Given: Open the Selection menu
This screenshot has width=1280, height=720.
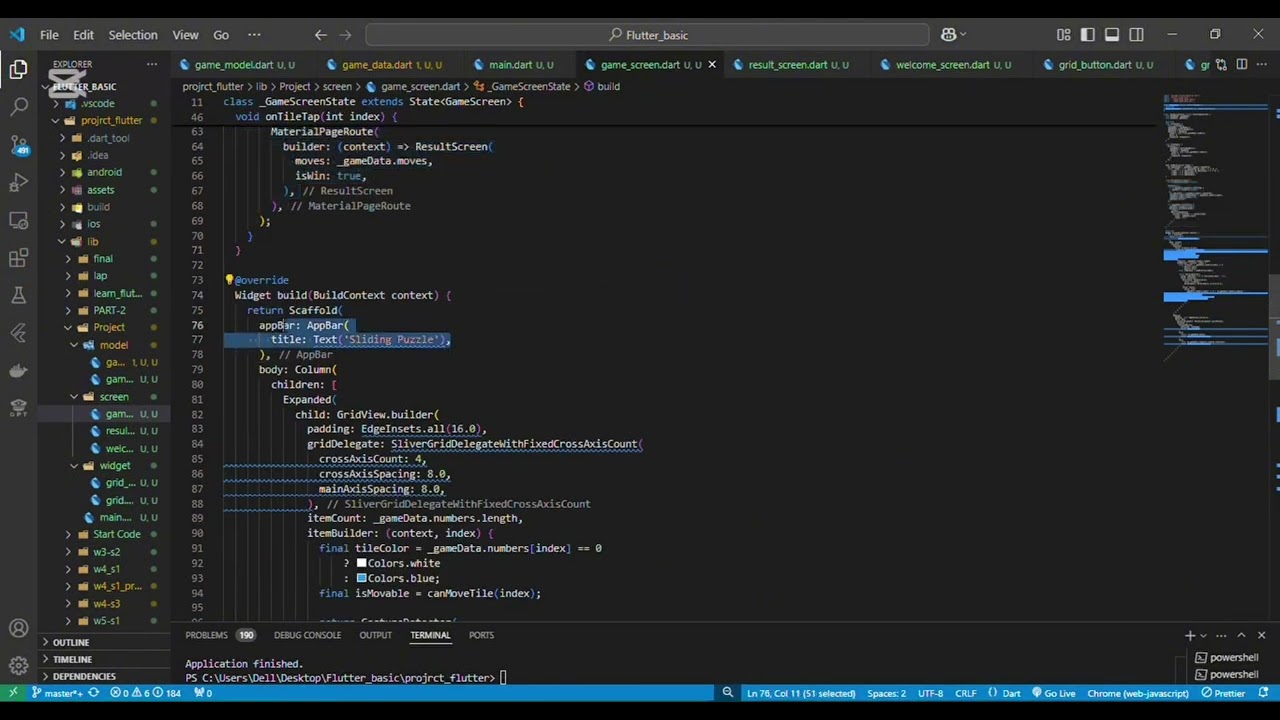Looking at the screenshot, I should (133, 35).
